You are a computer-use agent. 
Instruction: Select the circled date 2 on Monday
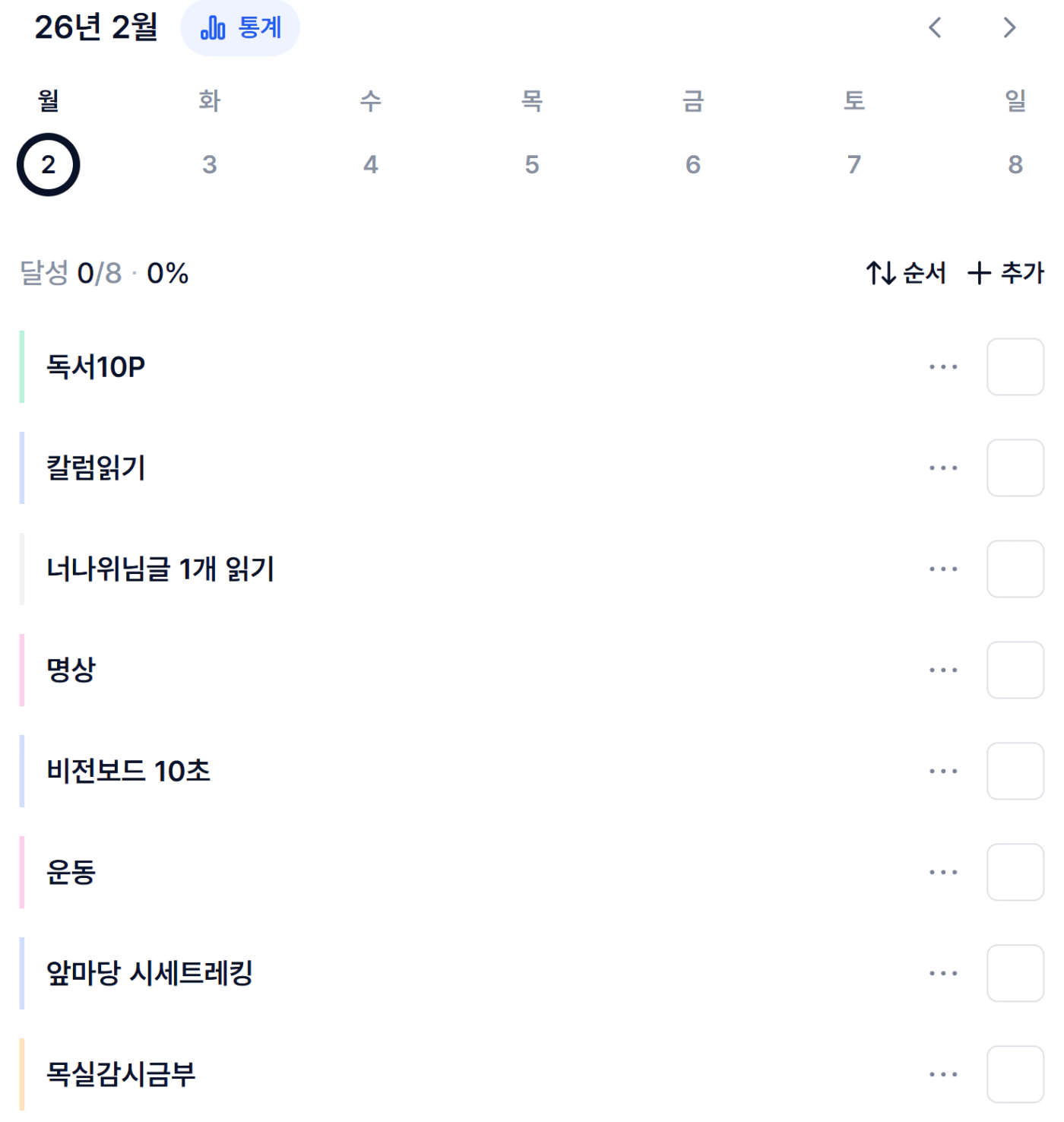click(x=49, y=165)
